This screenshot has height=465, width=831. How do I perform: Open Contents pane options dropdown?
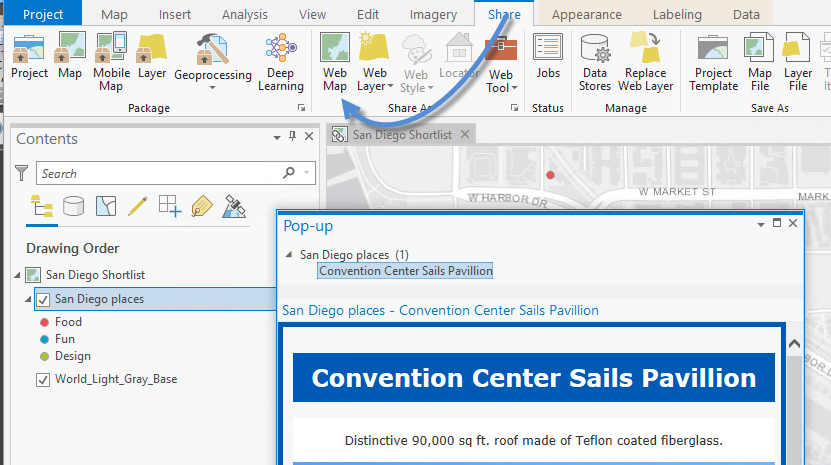tap(277, 137)
